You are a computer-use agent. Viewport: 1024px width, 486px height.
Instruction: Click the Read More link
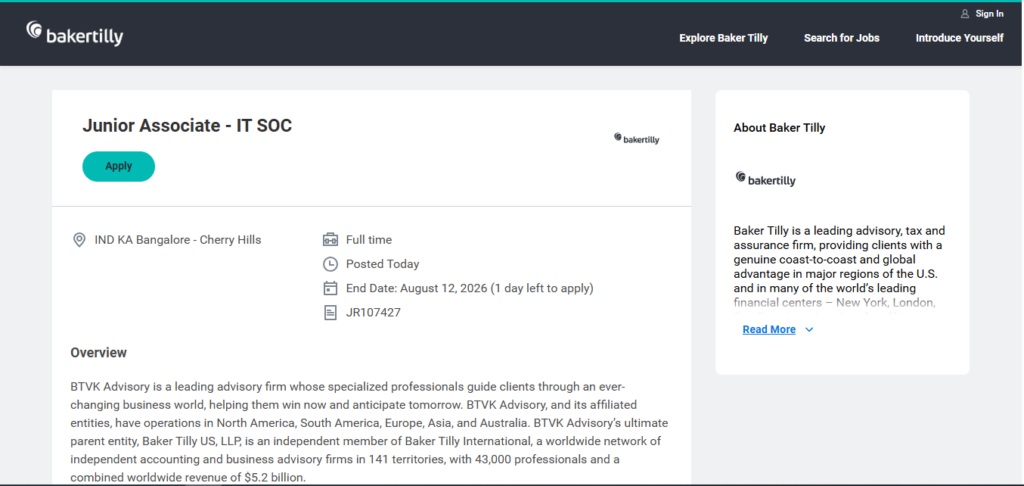(769, 330)
